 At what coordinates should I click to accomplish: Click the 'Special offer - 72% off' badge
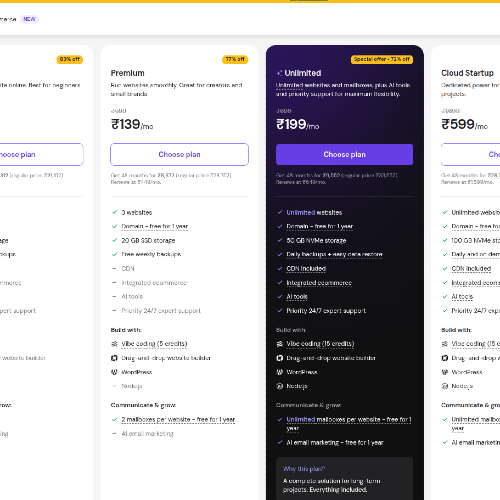(382, 59)
